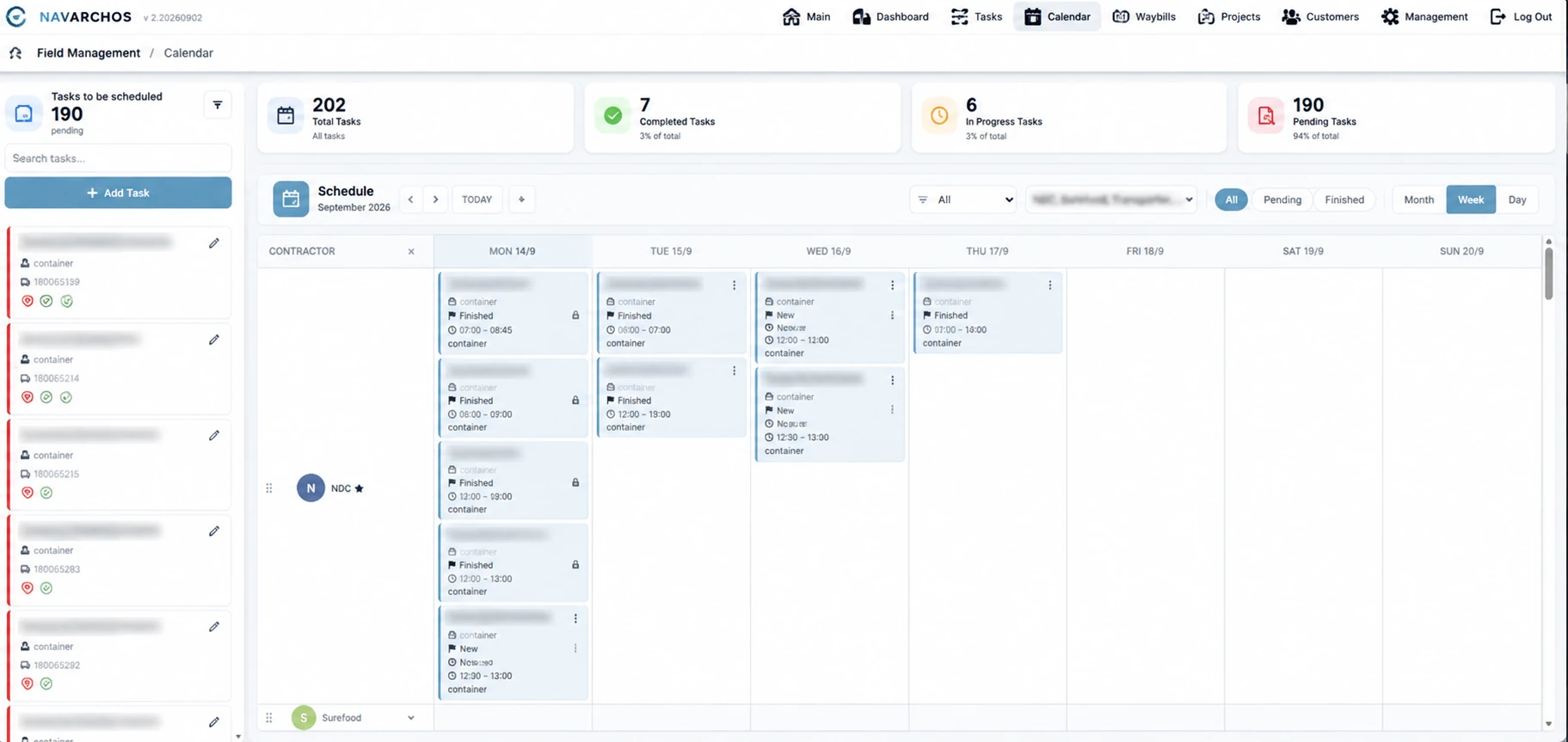Click the NDC contractor avatar
Image resolution: width=1568 pixels, height=742 pixels.
point(311,488)
